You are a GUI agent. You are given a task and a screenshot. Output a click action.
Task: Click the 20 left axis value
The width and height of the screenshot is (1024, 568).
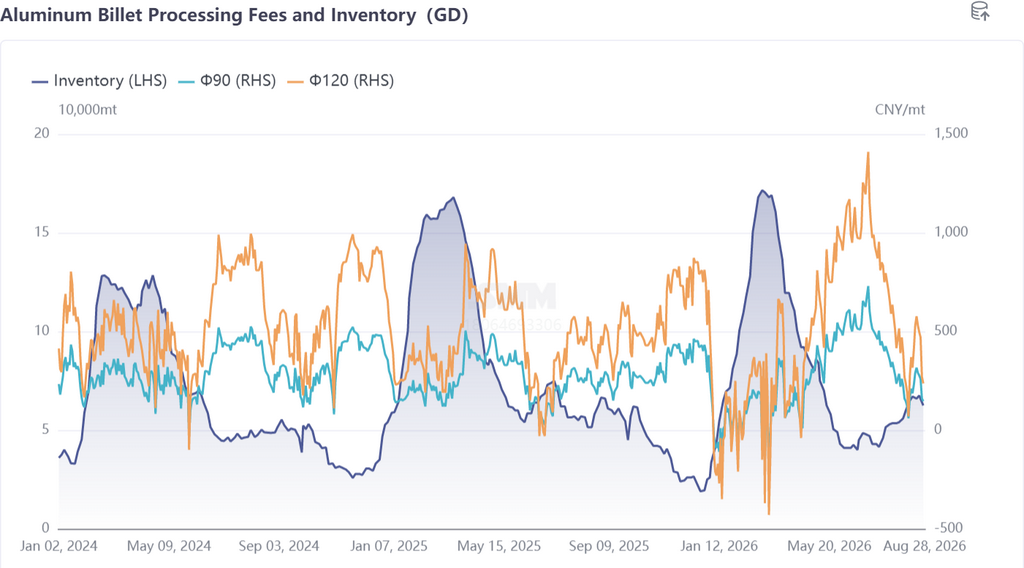point(42,133)
